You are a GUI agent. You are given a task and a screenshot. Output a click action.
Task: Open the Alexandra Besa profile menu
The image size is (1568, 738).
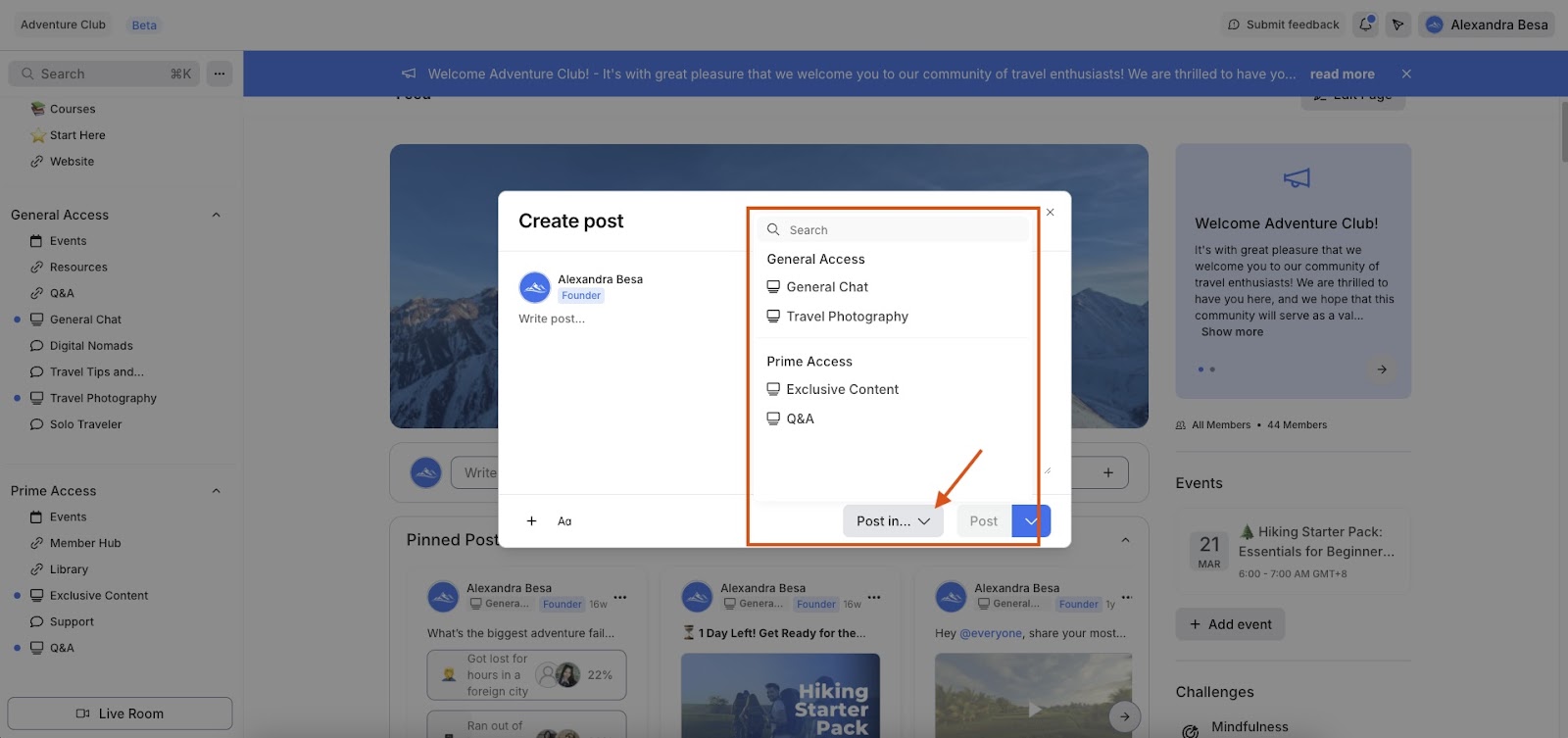coord(1487,25)
